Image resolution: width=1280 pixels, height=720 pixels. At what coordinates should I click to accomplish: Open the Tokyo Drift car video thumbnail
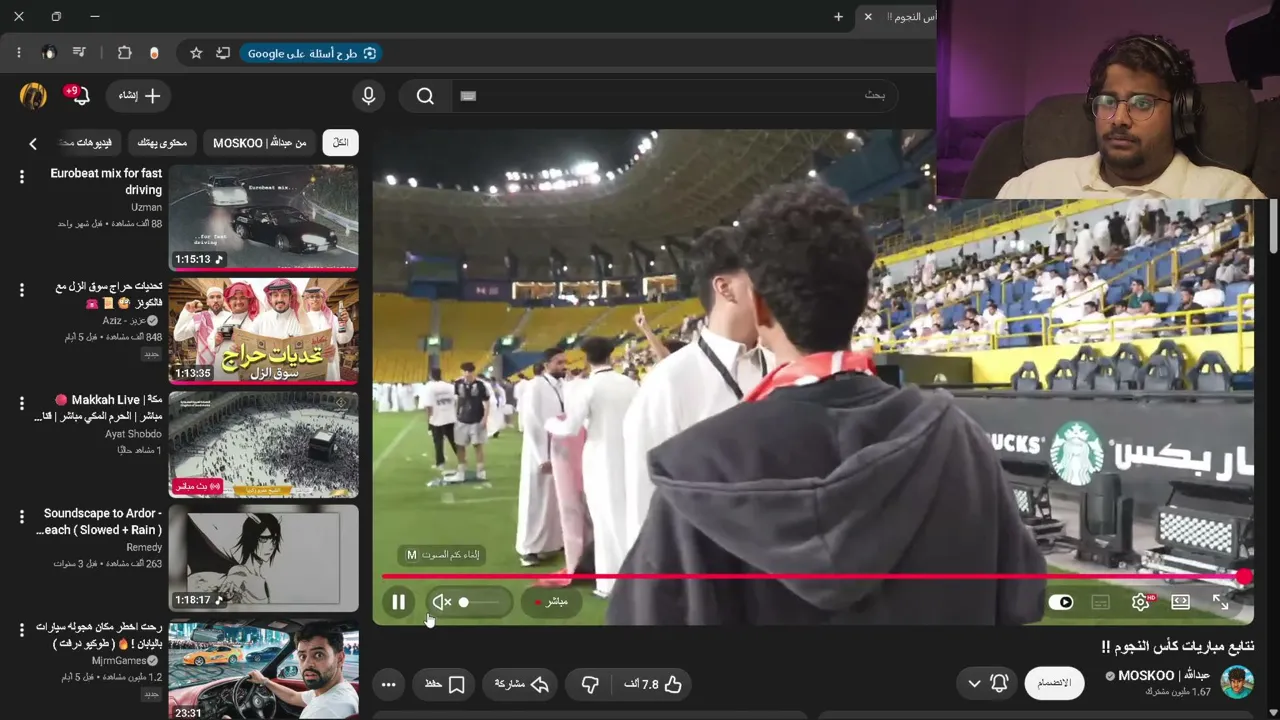(263, 670)
